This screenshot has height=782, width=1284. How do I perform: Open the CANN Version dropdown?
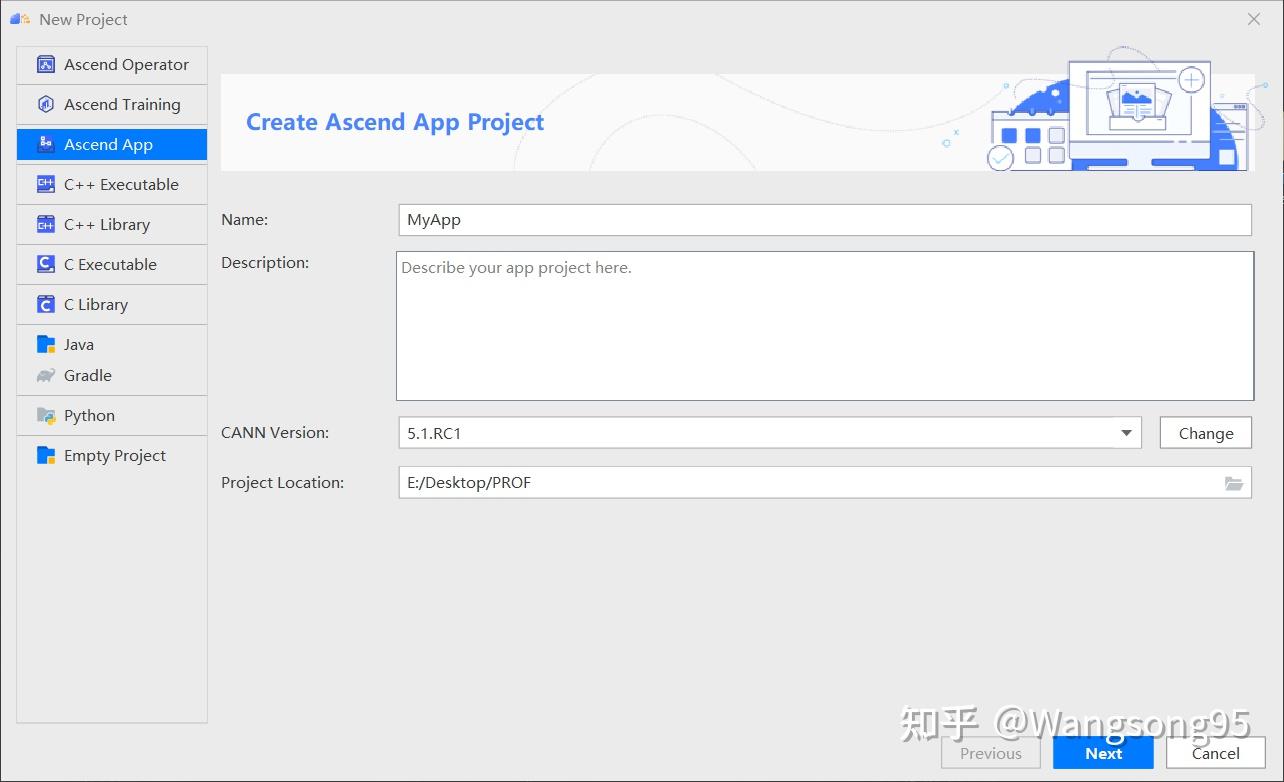[1127, 432]
